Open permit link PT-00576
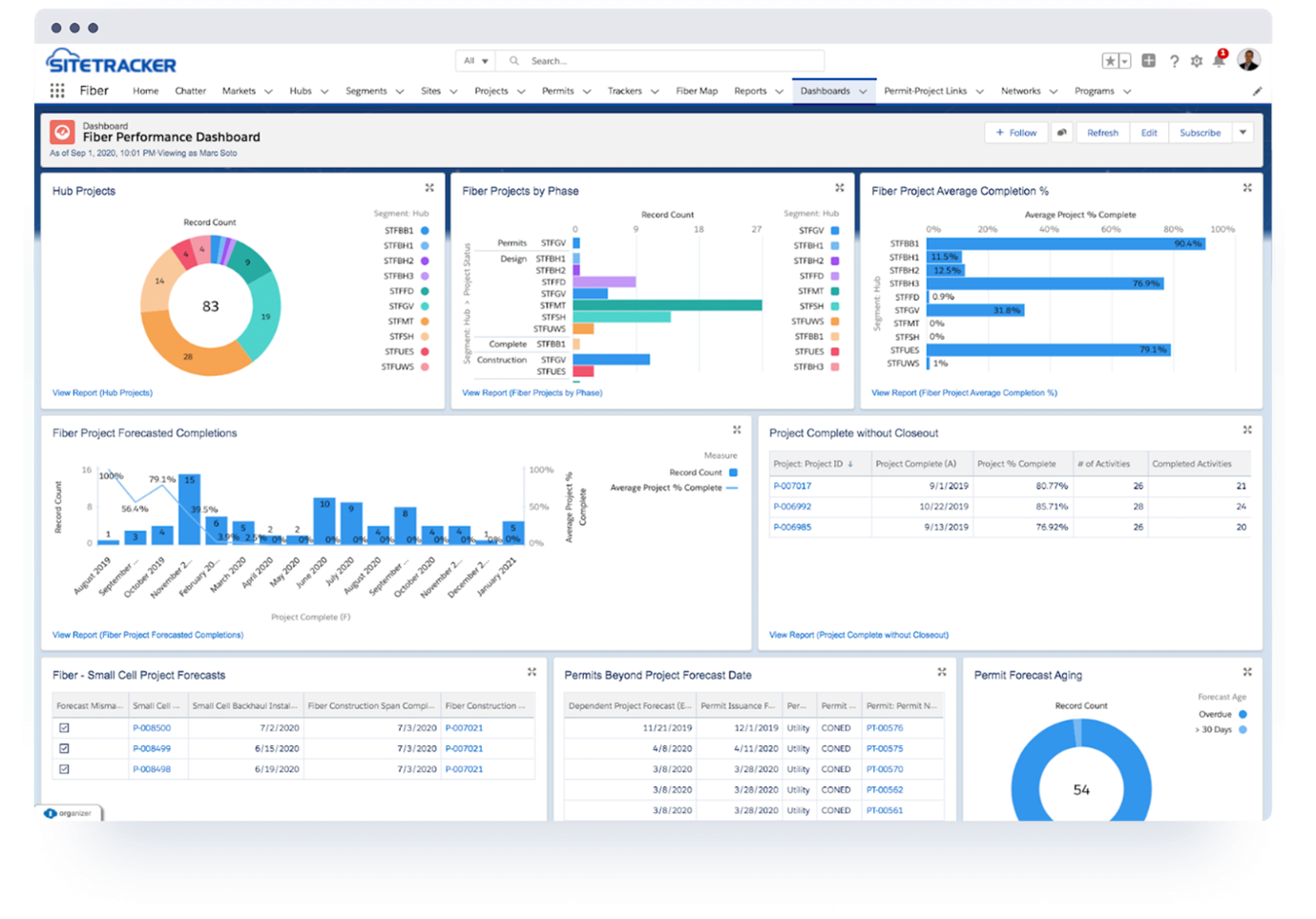 tap(885, 728)
